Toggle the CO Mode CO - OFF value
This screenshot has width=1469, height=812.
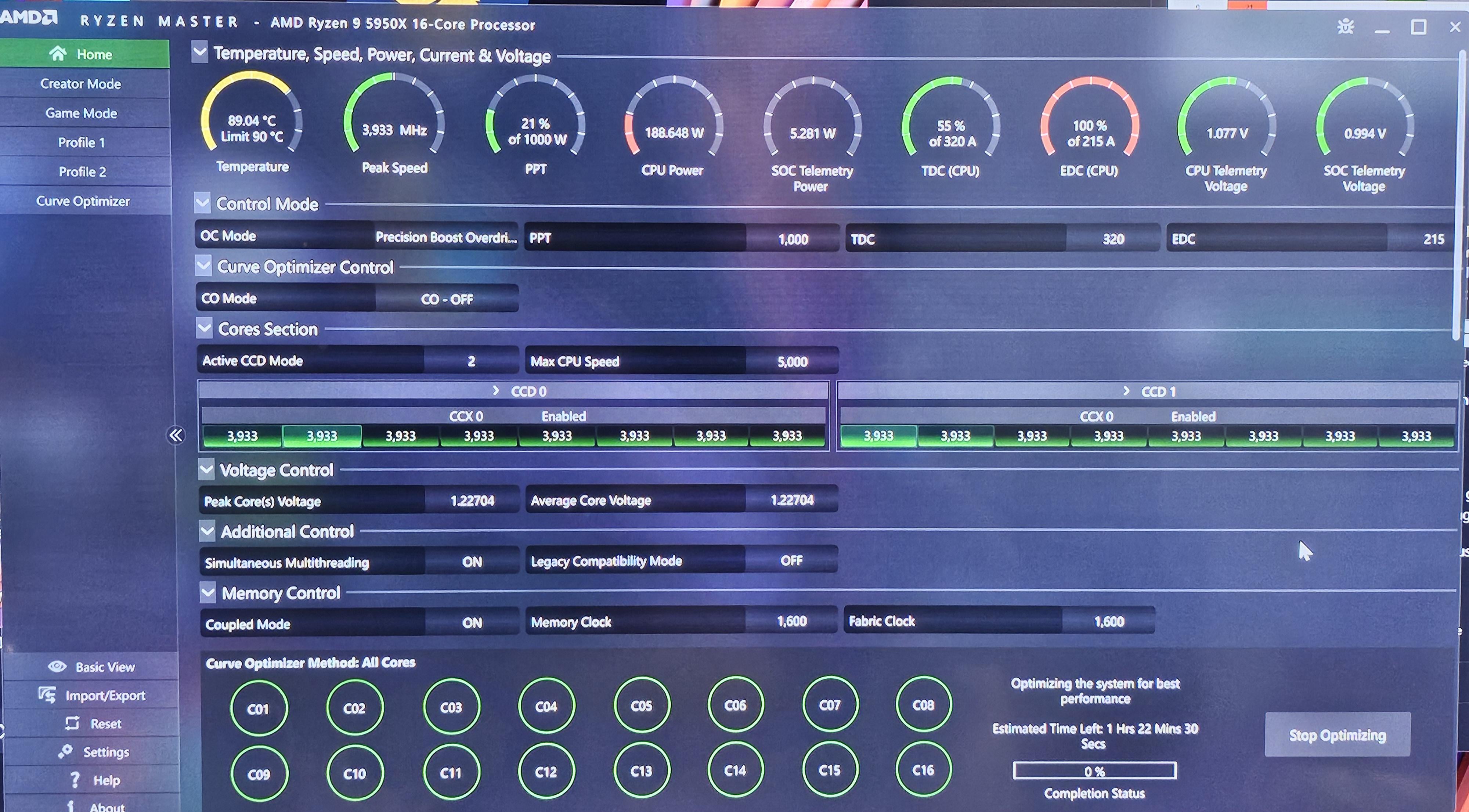tap(447, 299)
